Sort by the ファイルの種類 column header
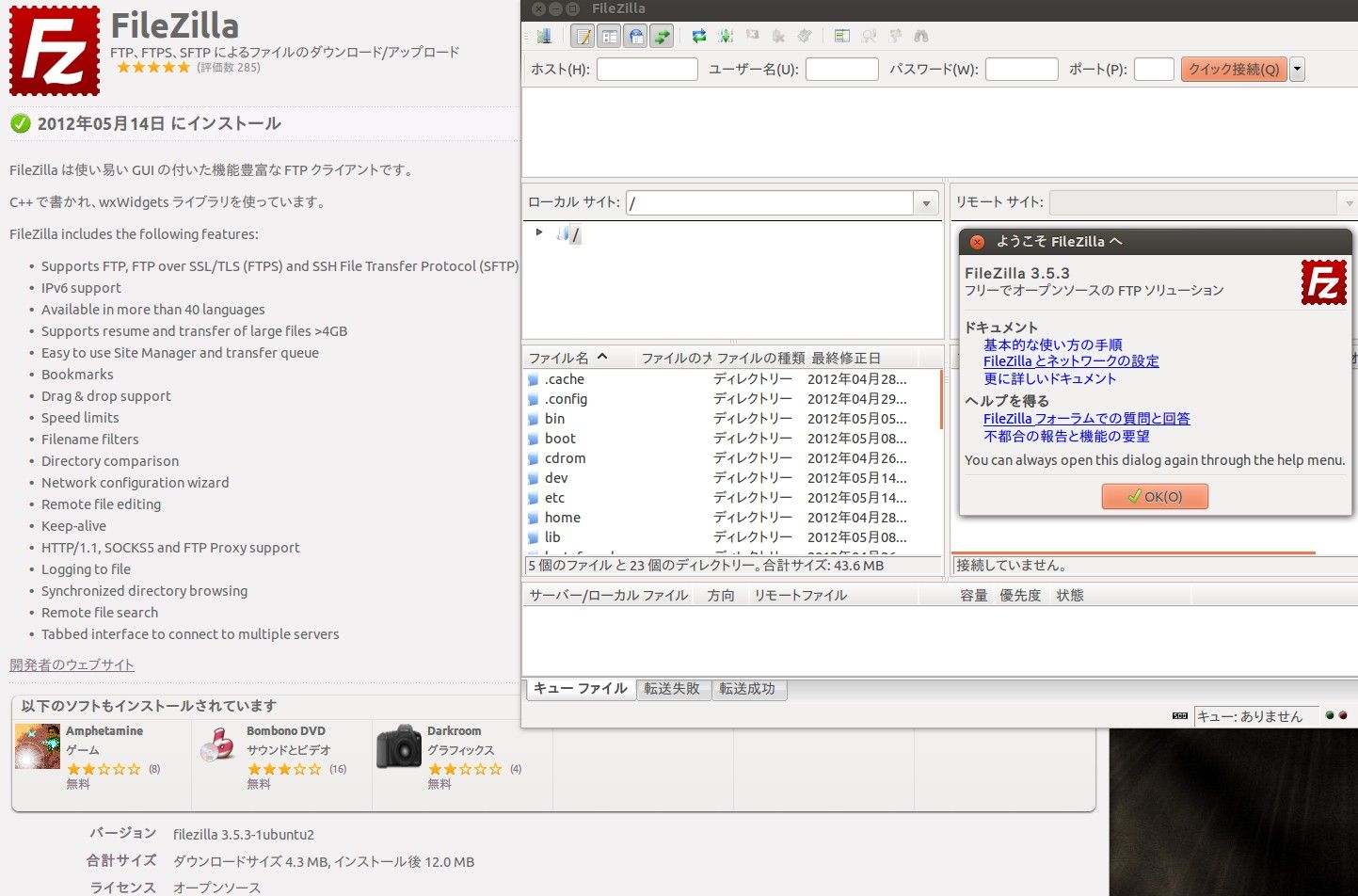 (760, 358)
